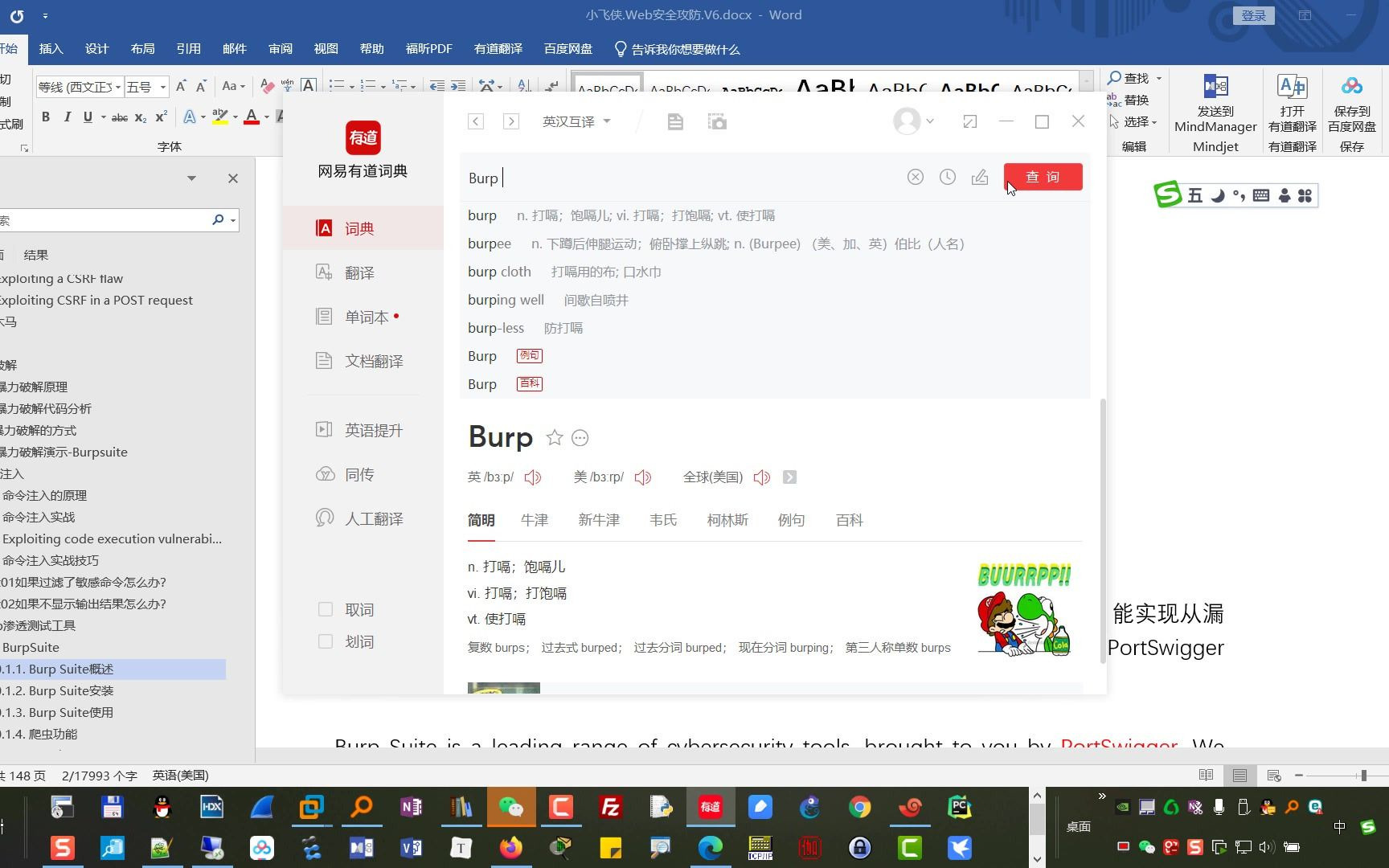This screenshot has width=1389, height=868.
Task: Select 词典 in Youdao sidebar
Action: pyautogui.click(x=363, y=228)
